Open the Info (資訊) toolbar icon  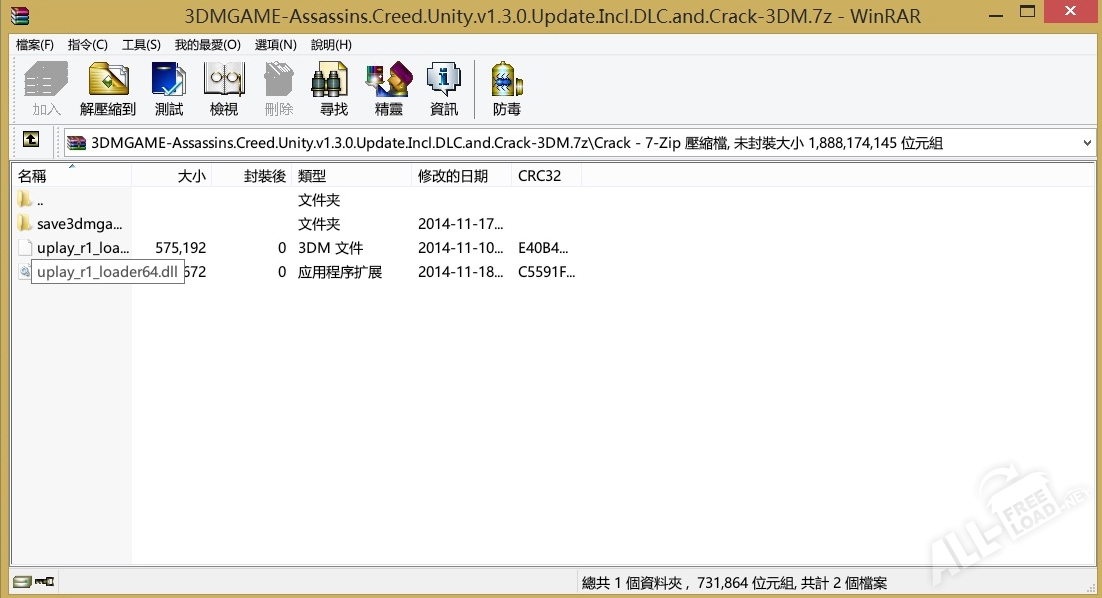[x=443, y=88]
